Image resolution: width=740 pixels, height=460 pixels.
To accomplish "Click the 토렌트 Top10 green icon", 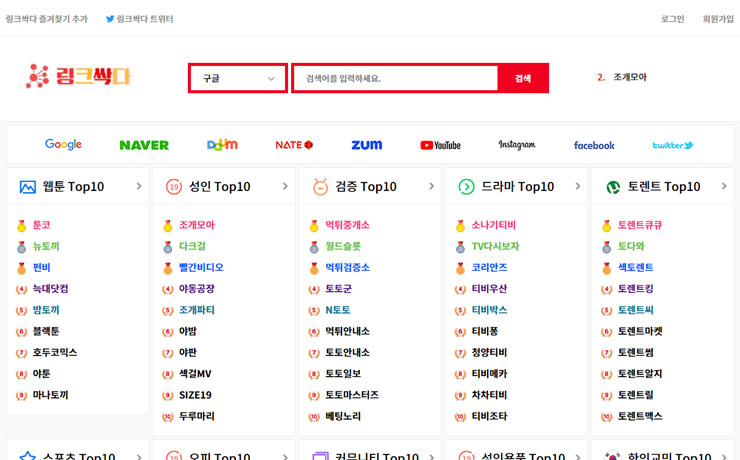I will (x=613, y=187).
